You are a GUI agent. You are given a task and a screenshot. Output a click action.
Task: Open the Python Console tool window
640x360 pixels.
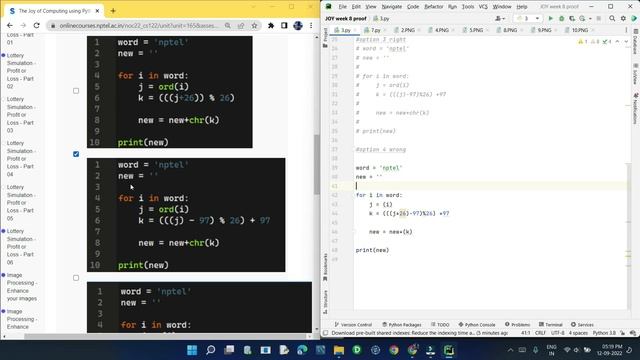point(477,324)
